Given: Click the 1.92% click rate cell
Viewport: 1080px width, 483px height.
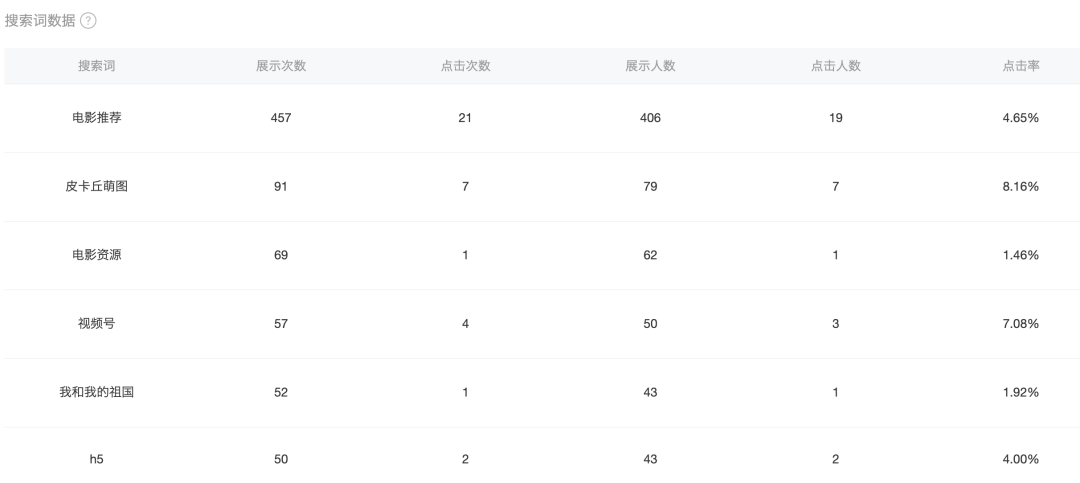Looking at the screenshot, I should (1021, 392).
